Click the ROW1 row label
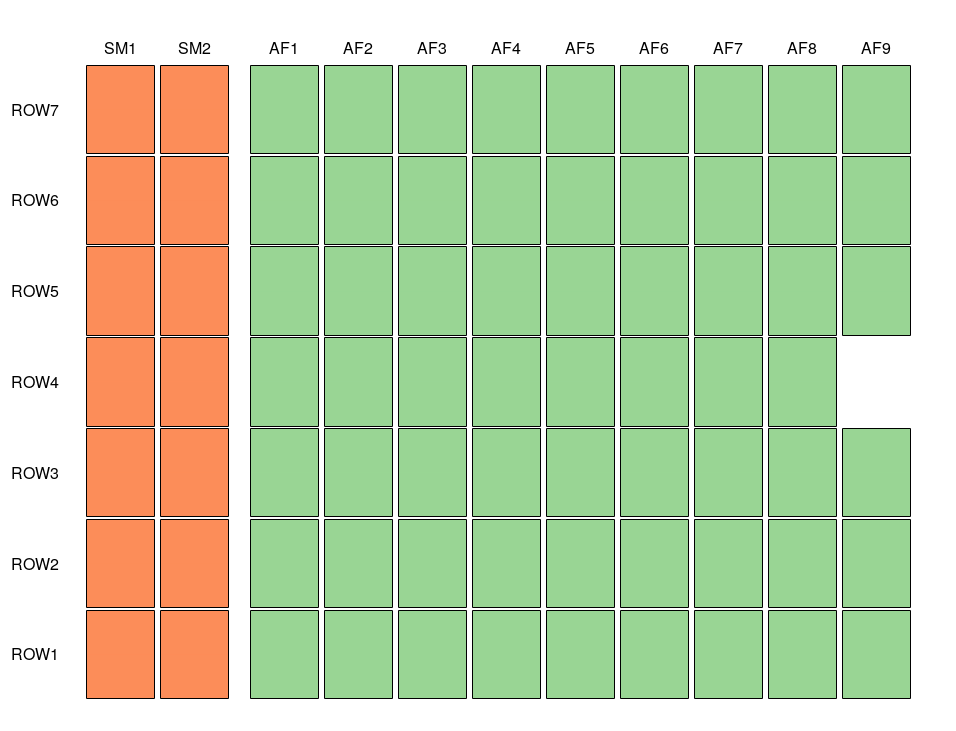The width and height of the screenshot is (956, 731). (x=35, y=654)
